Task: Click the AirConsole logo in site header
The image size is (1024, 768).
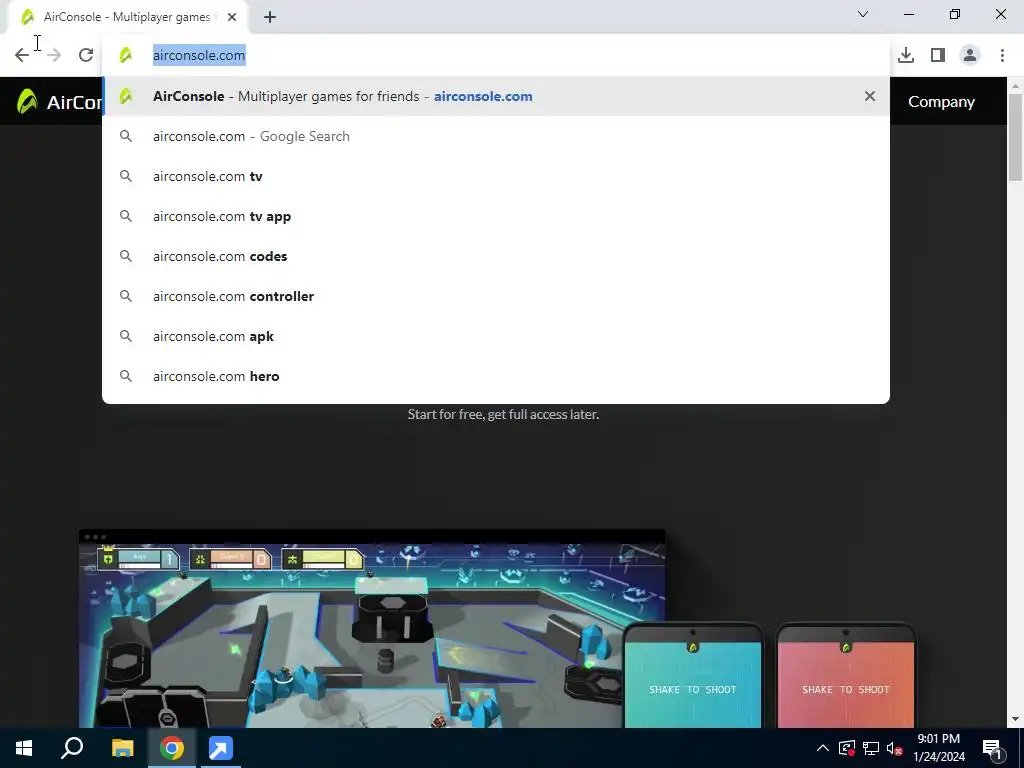Action: coord(59,102)
